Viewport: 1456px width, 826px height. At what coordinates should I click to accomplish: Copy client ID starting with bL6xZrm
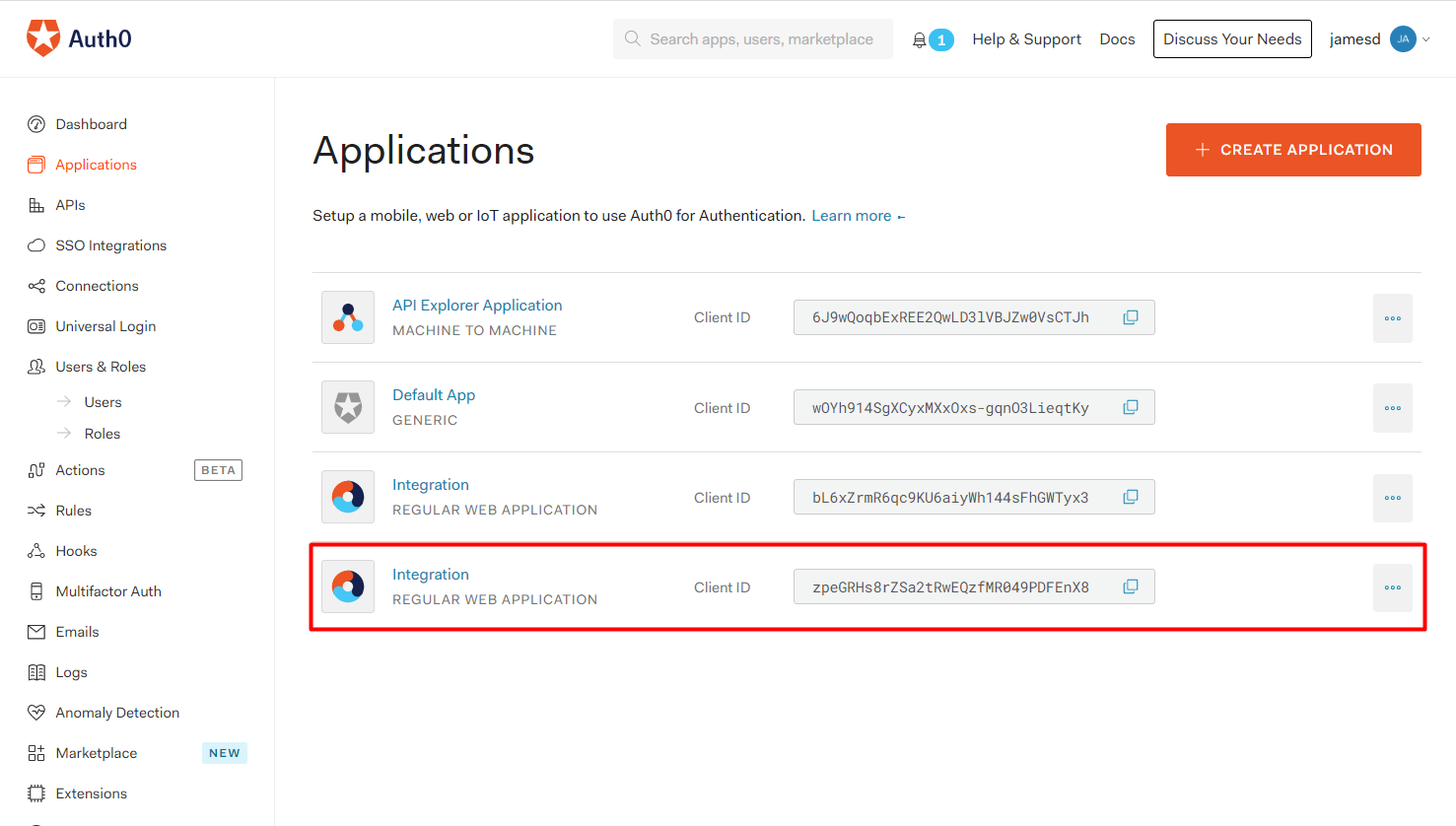point(1131,497)
